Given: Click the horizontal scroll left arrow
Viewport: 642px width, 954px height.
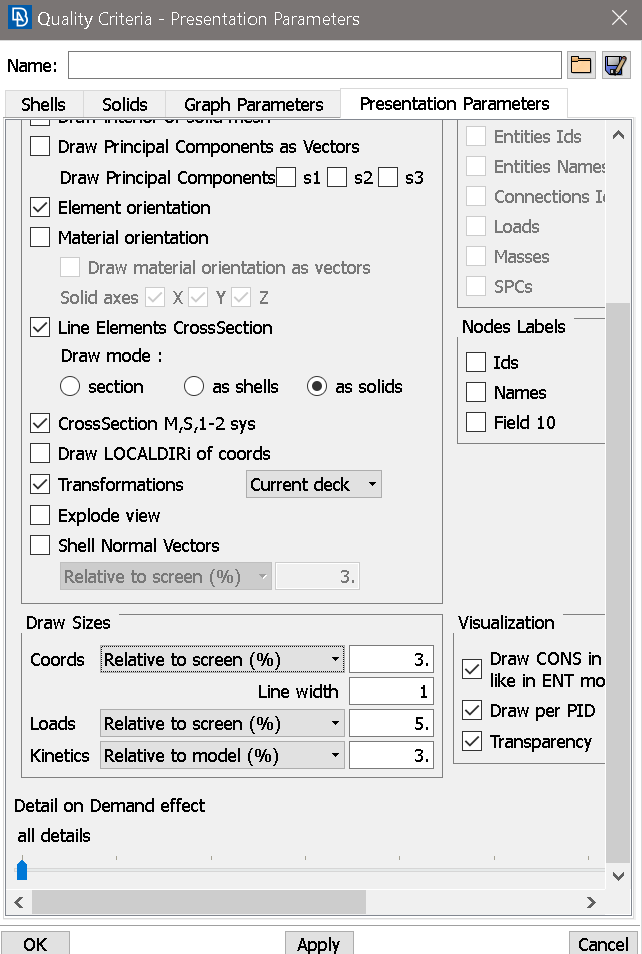Looking at the screenshot, I should pos(19,902).
